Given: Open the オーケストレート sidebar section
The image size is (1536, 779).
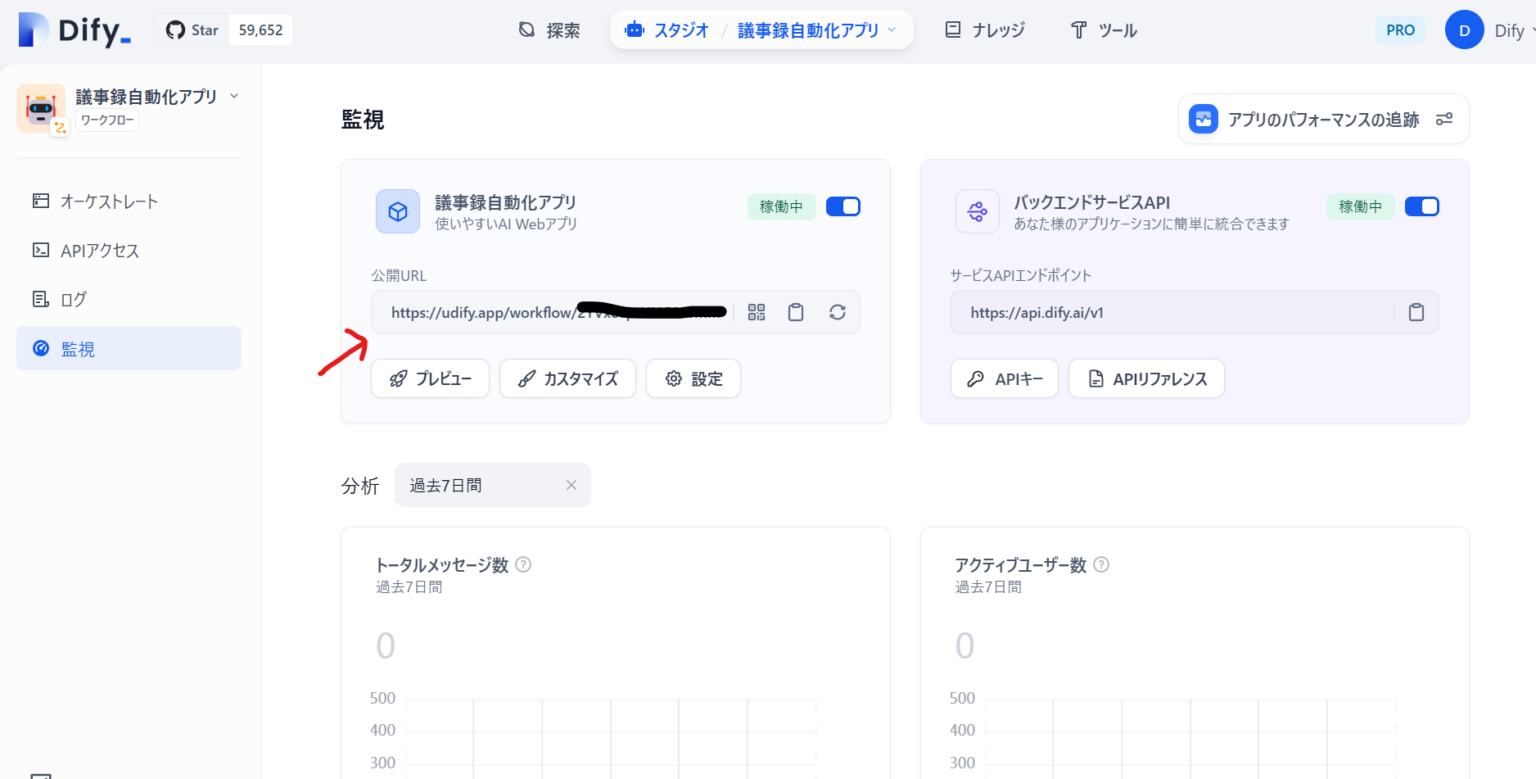Looking at the screenshot, I should [x=110, y=201].
